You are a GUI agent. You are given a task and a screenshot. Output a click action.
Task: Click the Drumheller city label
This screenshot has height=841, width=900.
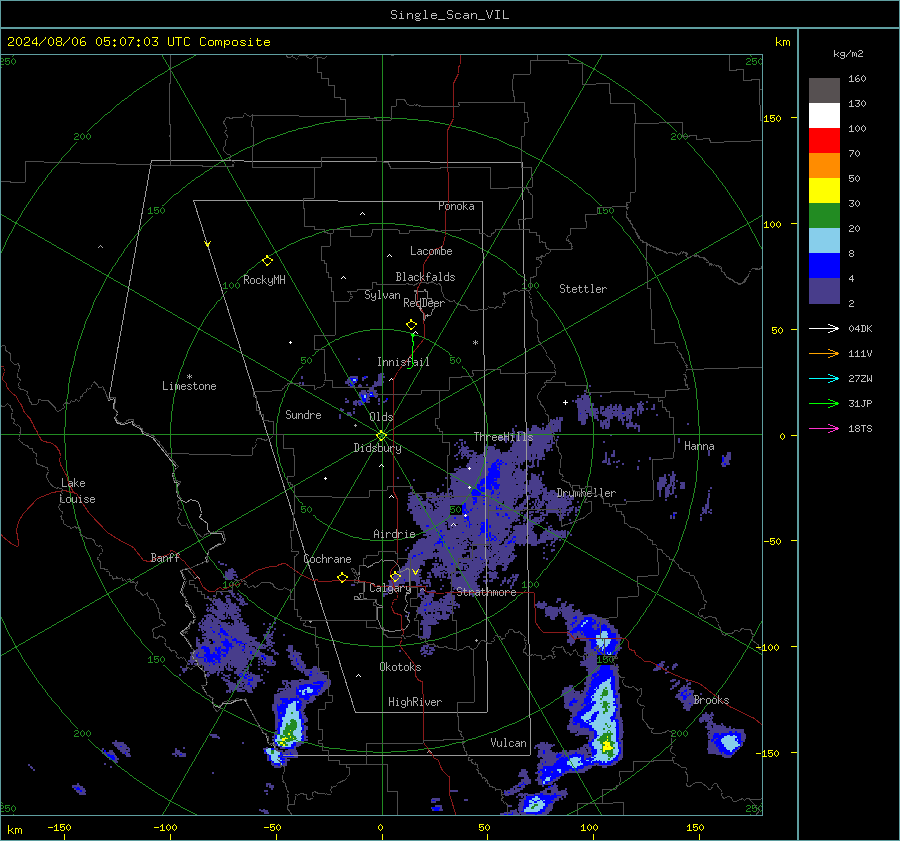(586, 493)
